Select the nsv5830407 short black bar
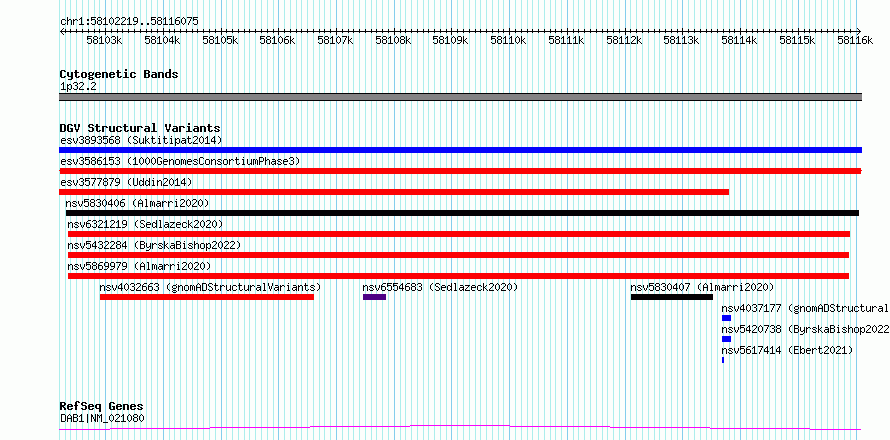 672,297
